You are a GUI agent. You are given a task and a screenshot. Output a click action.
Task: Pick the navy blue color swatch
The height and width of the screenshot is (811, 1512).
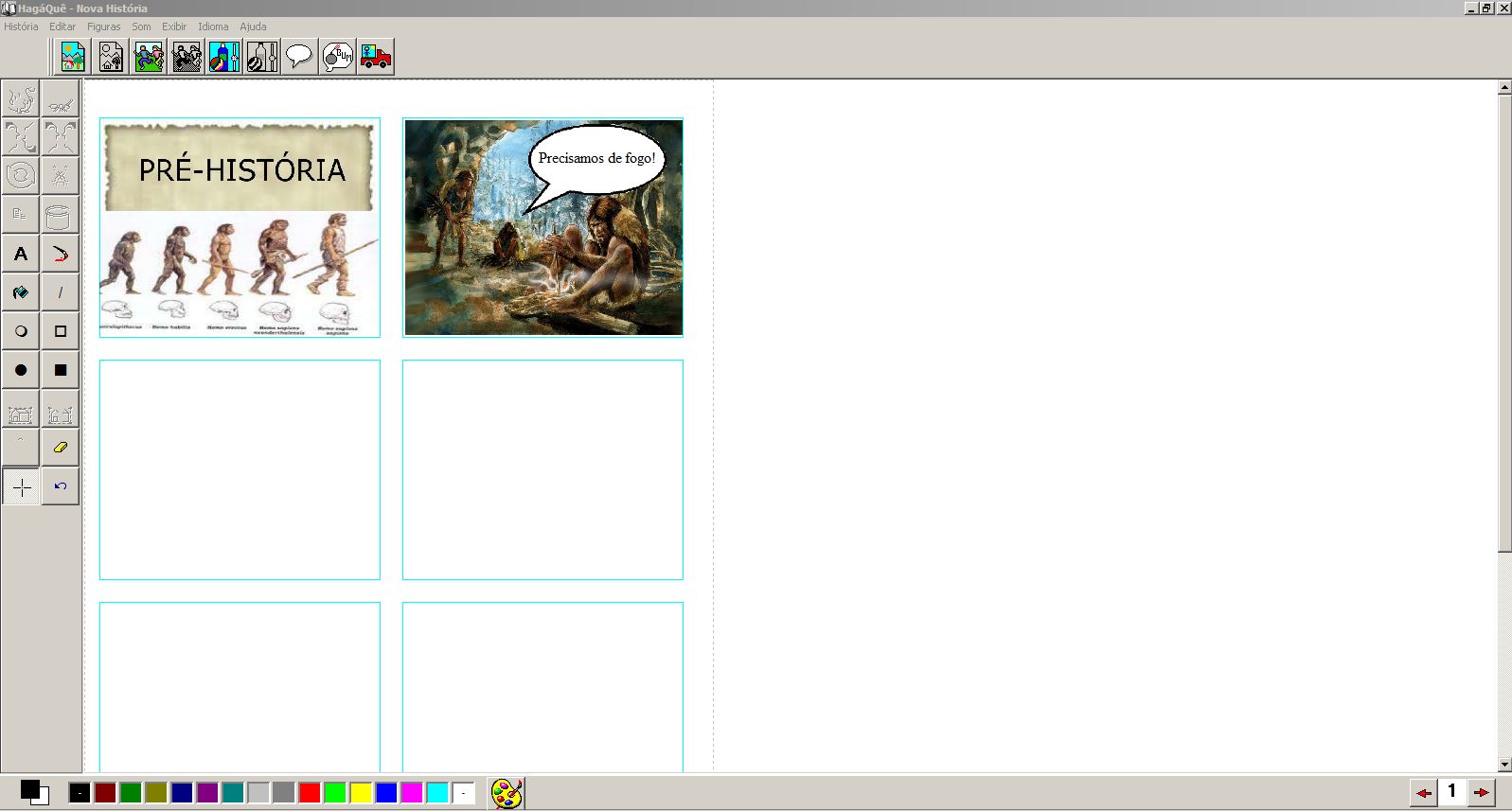pos(182,793)
